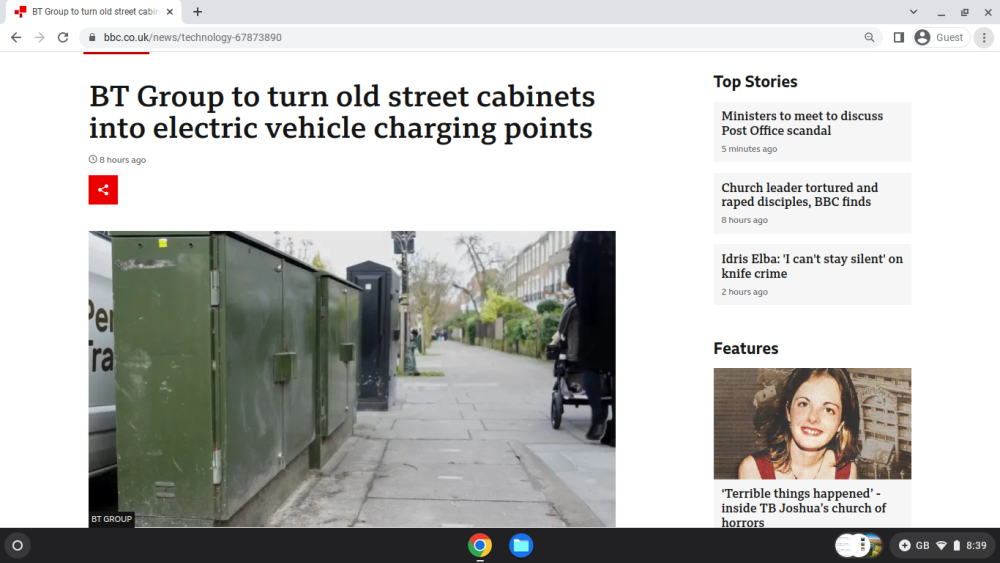
Task: Reload the BBC page
Action: (62, 38)
